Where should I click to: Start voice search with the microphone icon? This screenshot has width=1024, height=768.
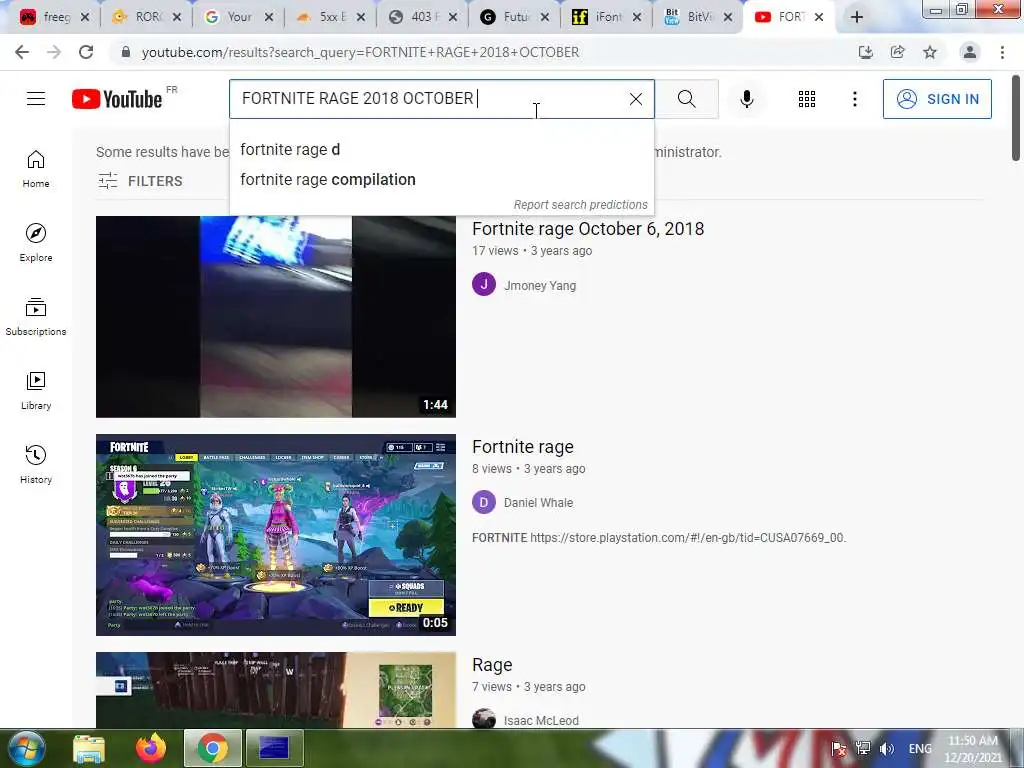747,99
